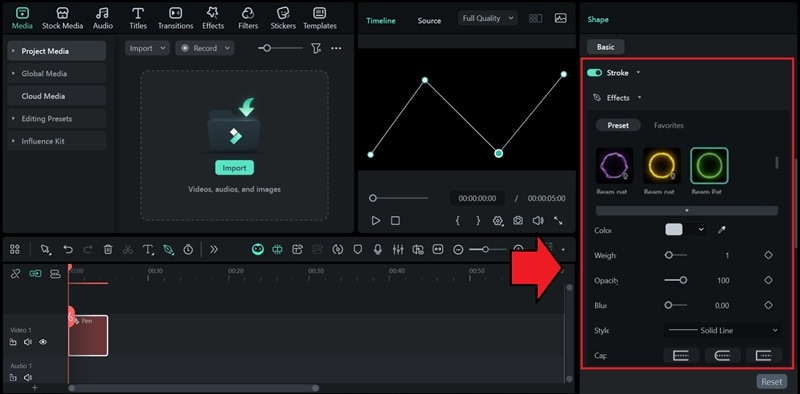This screenshot has width=800, height=394.
Task: Open the Full Quality dropdown
Action: coord(488,18)
